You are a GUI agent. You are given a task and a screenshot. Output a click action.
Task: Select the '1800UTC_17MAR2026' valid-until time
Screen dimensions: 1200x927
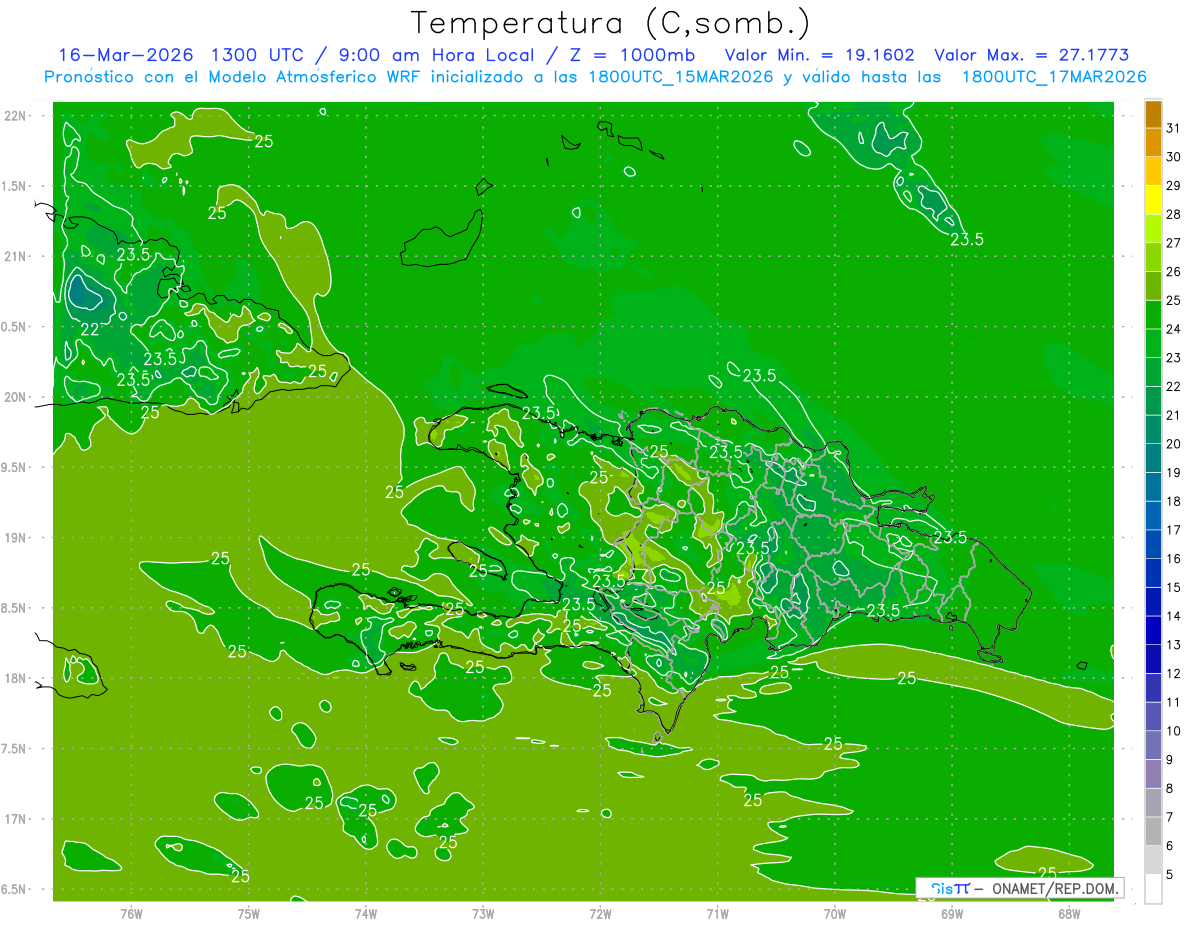1054,77
